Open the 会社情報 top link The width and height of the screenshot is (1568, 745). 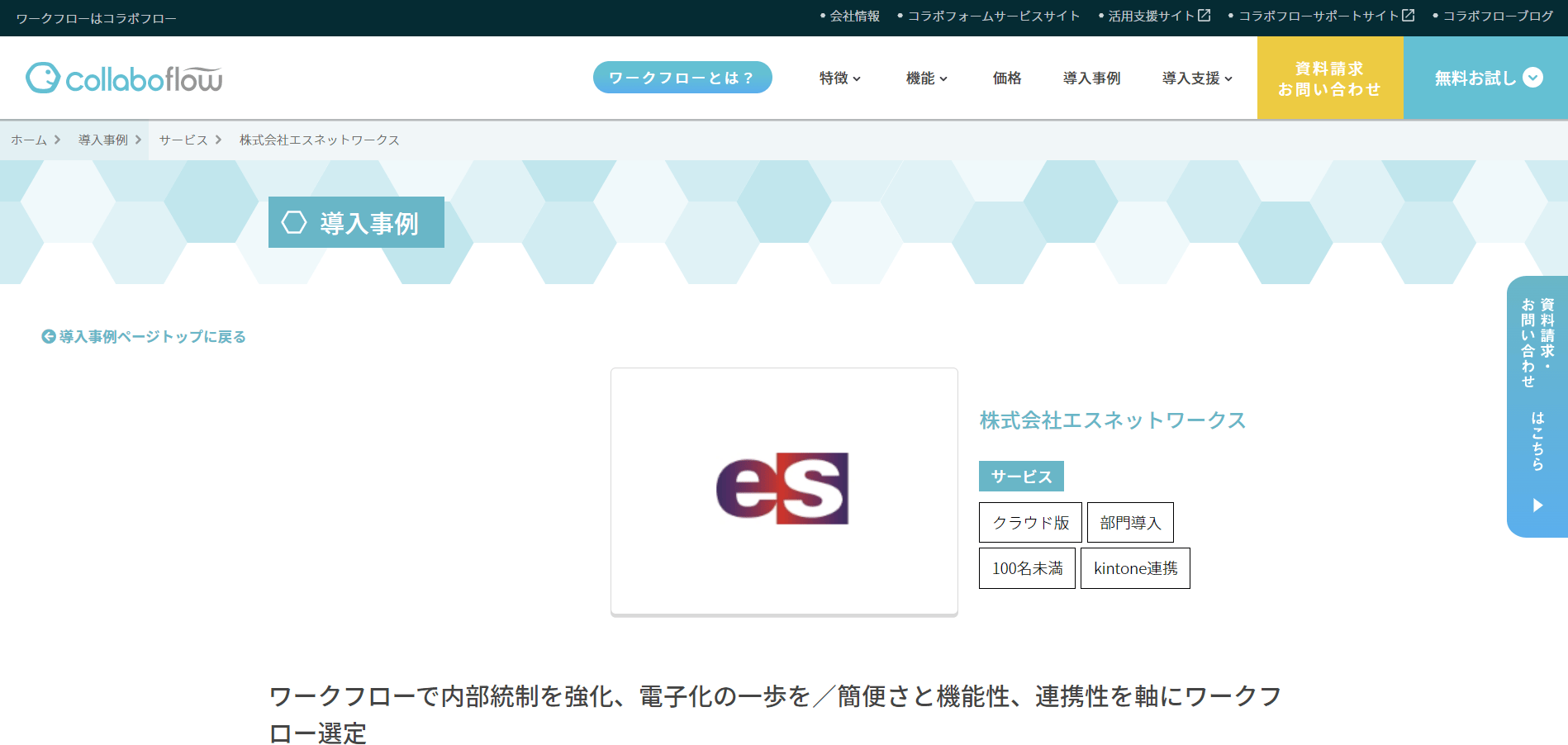(x=854, y=16)
